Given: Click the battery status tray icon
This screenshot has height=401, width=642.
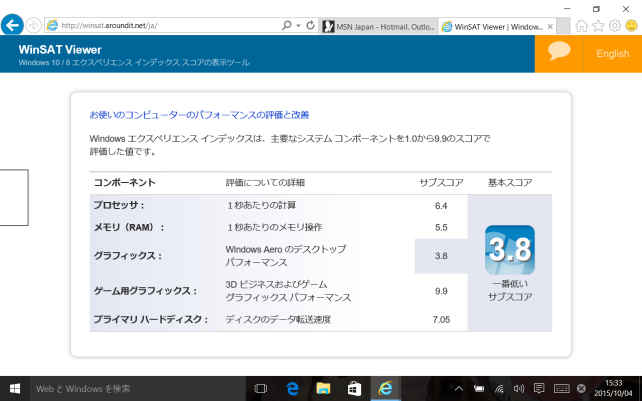Looking at the screenshot, I should click(479, 388).
